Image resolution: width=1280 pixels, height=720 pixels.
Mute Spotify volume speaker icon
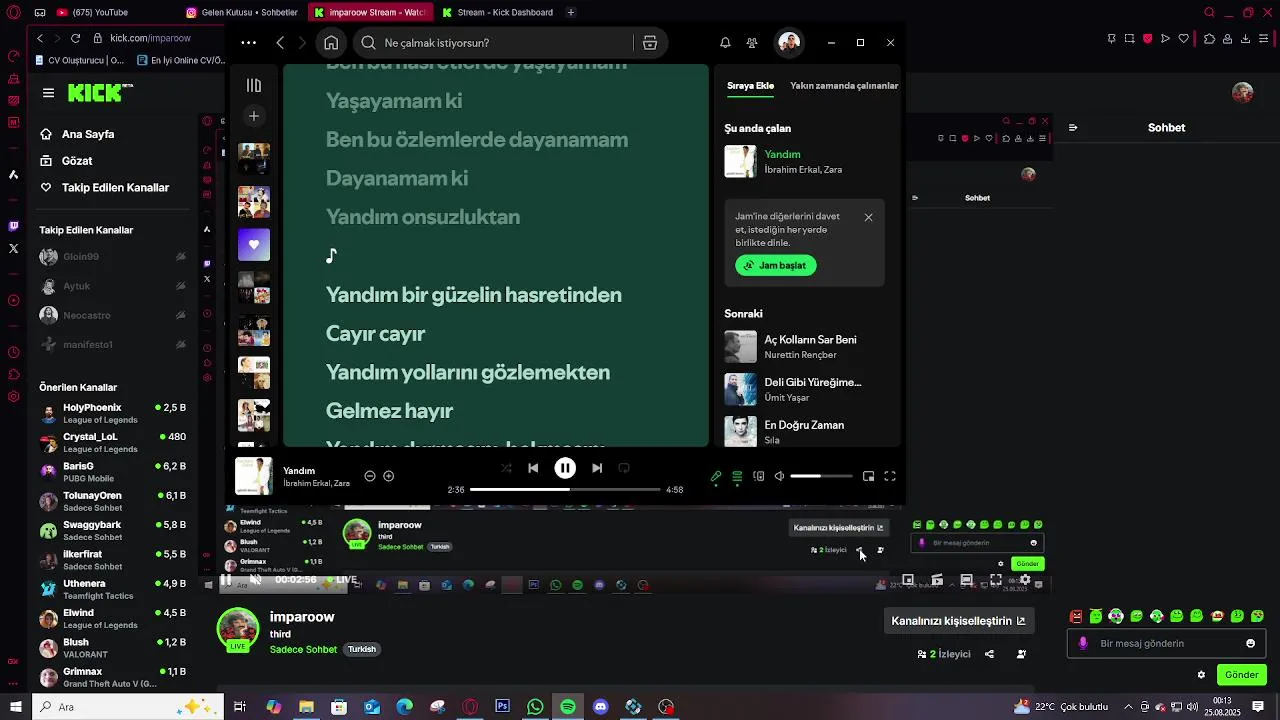780,477
